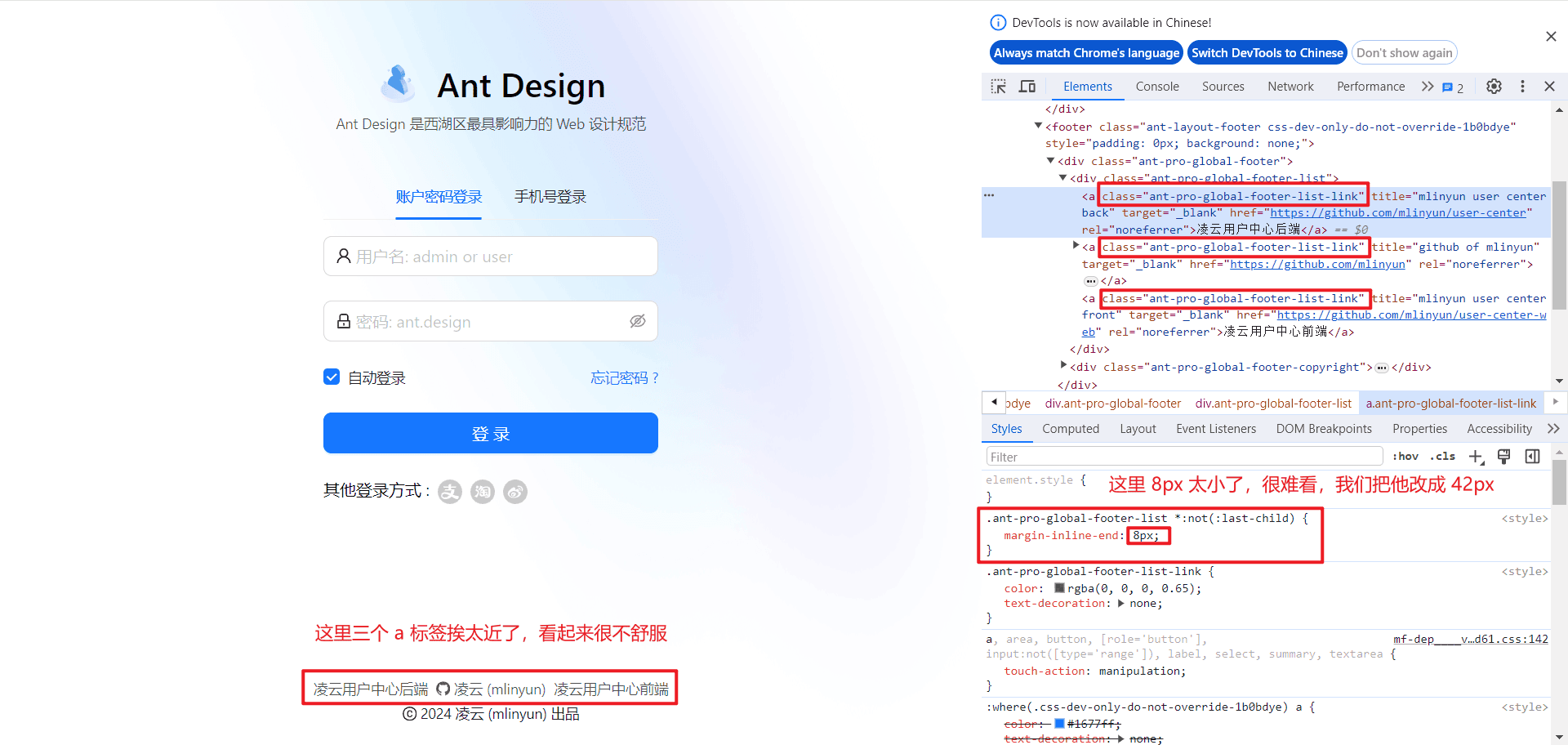Toggle computed styles sidebar icon
Image resolution: width=1568 pixels, height=745 pixels.
tap(1532, 457)
